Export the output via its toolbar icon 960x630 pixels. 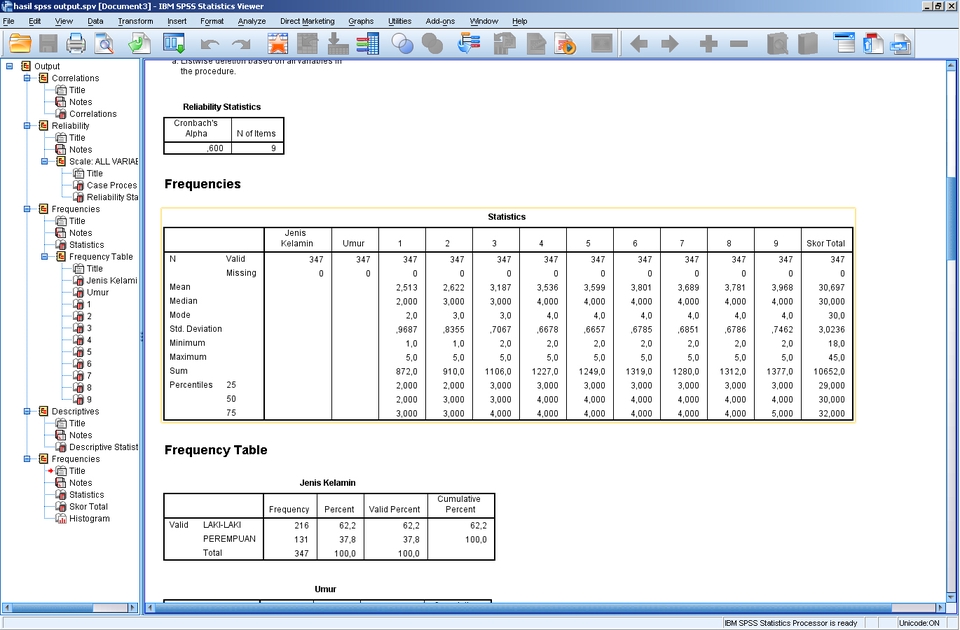pos(137,43)
